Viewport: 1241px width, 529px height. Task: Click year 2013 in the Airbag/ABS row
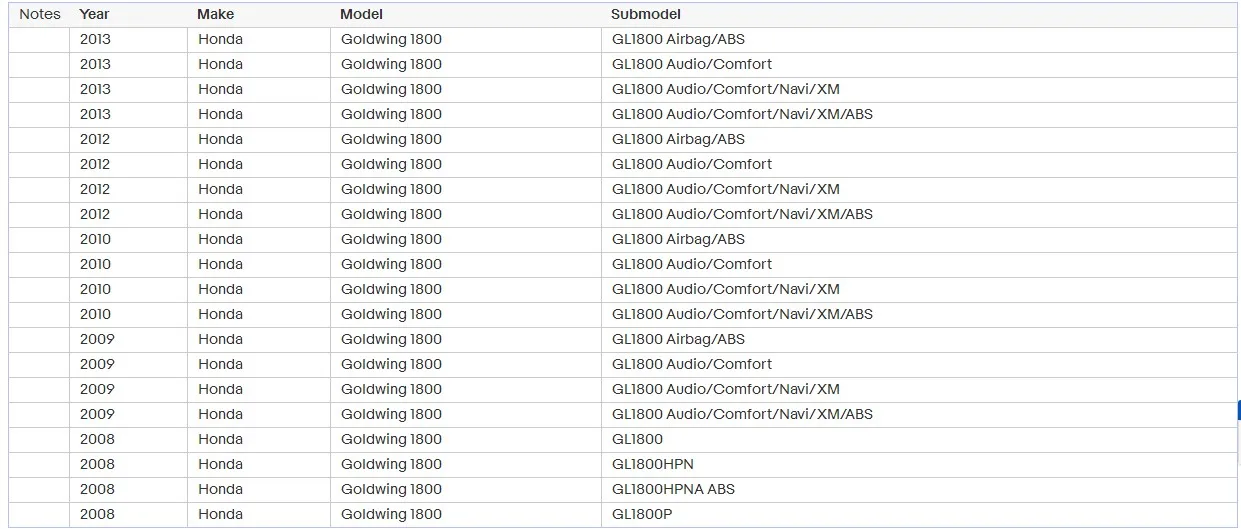pos(96,39)
